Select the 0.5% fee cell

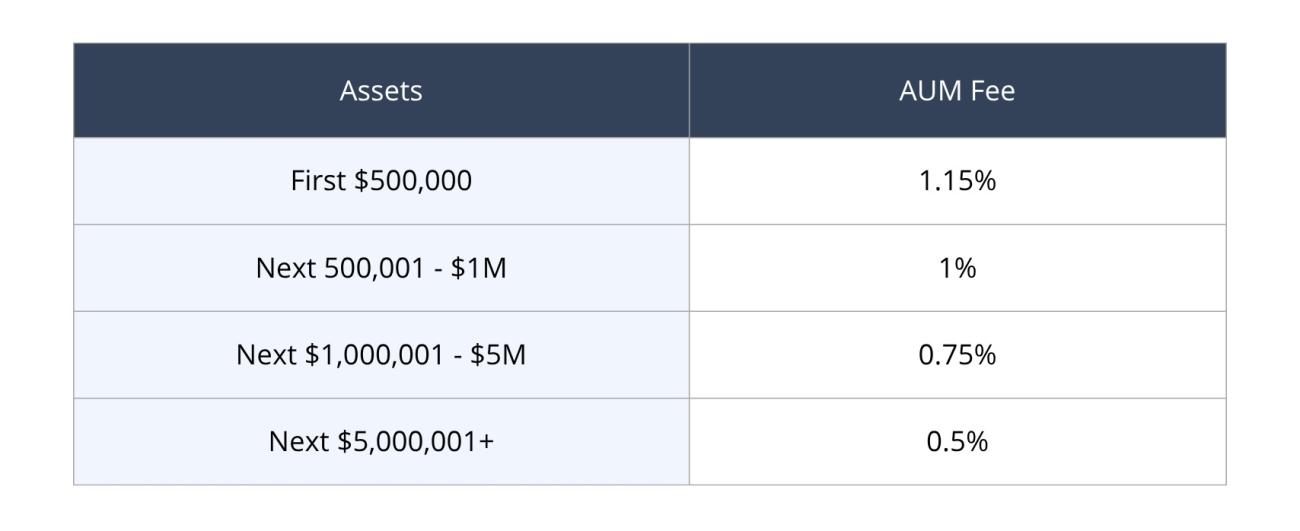click(957, 442)
